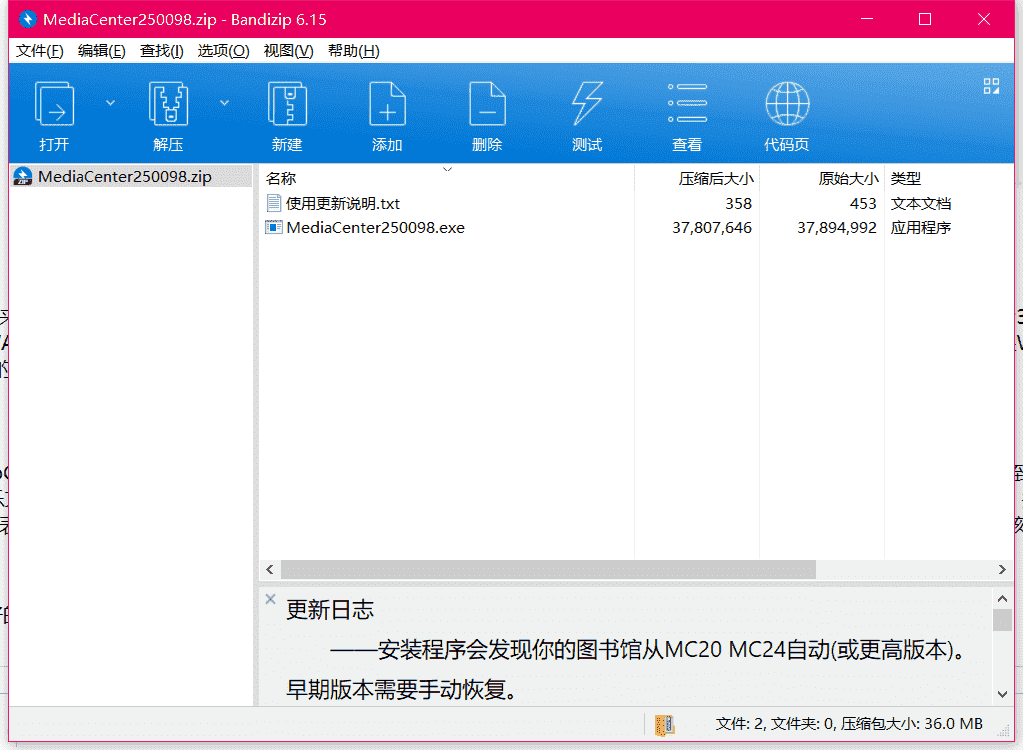Click the text document icon for 使用更新说明.txt
Screen dimensions: 1023x750
click(274, 203)
